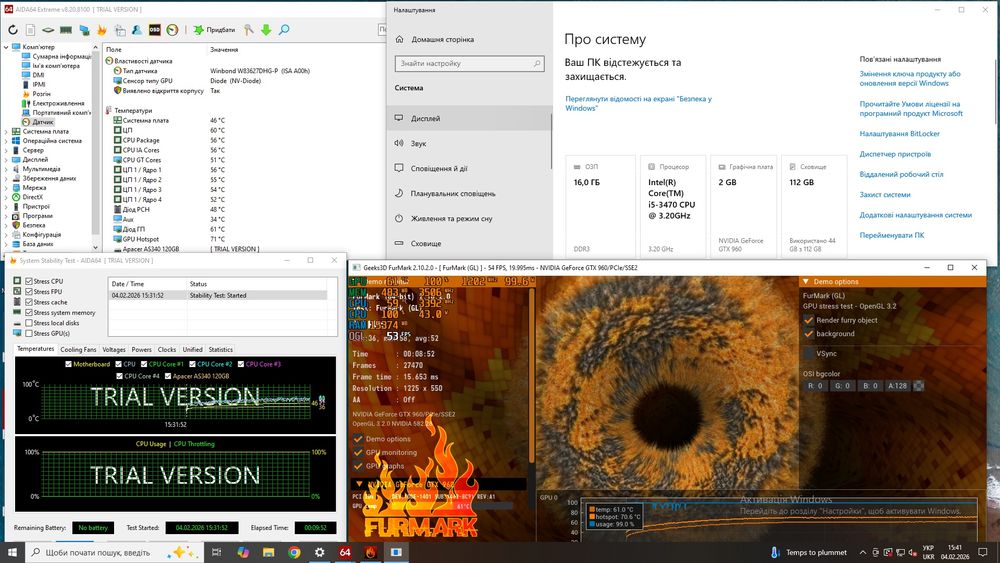
Task: Switch to Statistics tab
Action: (221, 349)
